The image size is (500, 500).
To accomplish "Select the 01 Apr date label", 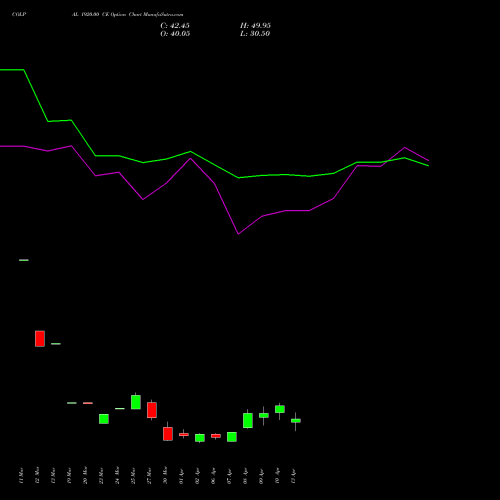I will click(x=181, y=475).
